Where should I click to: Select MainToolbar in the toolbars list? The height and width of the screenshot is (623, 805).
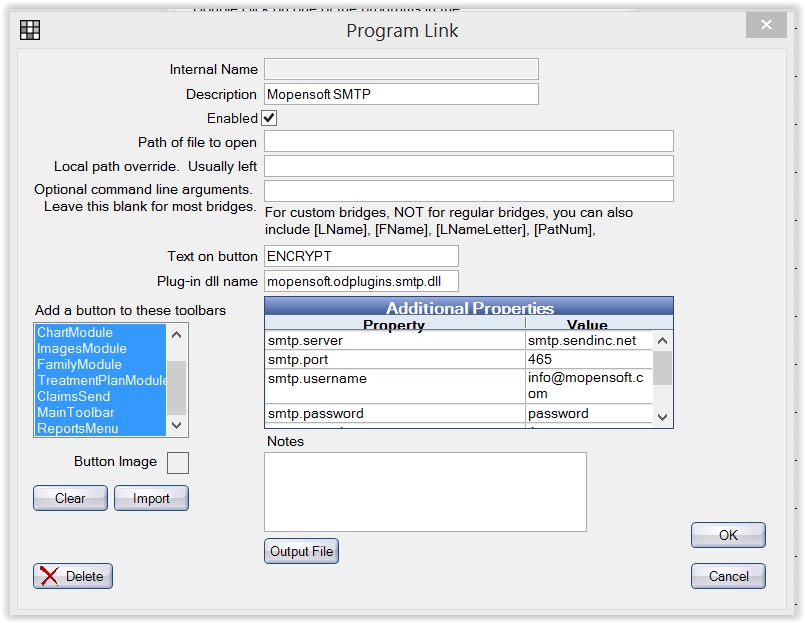pos(100,412)
